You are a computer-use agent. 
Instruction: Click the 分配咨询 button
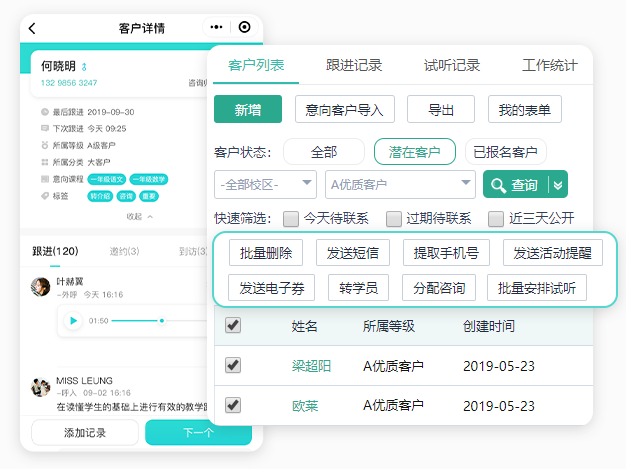(439, 287)
